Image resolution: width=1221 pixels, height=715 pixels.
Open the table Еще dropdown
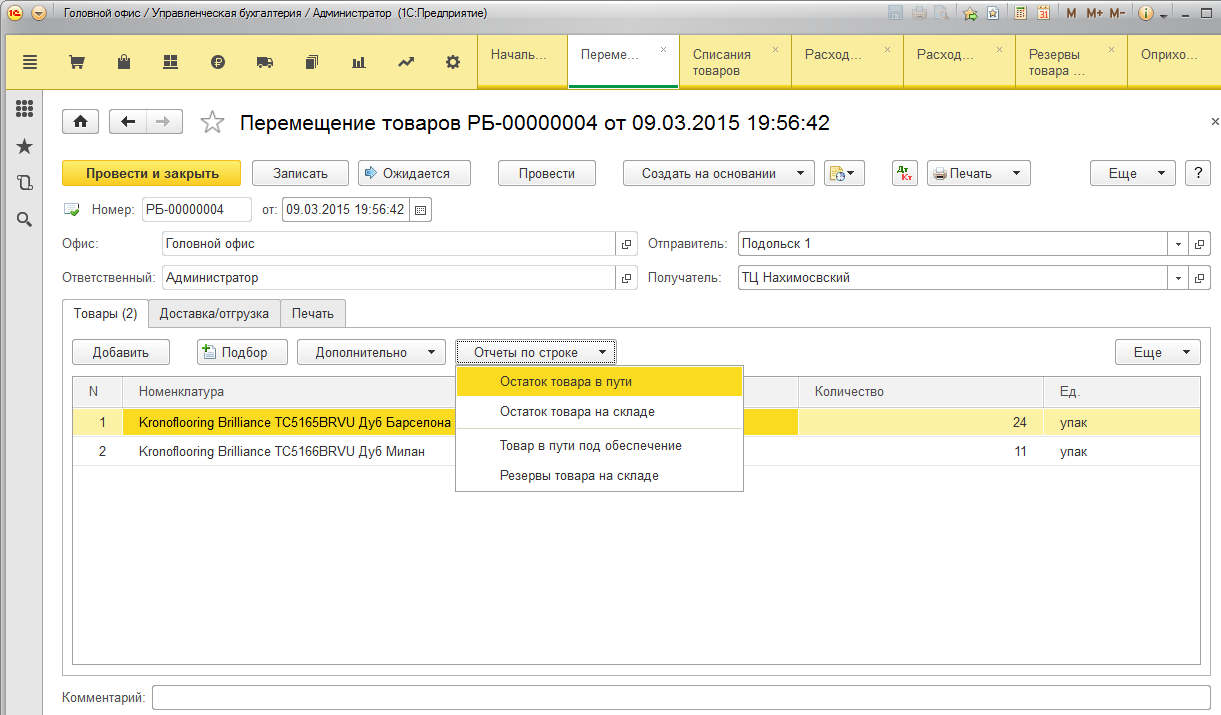[x=1158, y=352]
